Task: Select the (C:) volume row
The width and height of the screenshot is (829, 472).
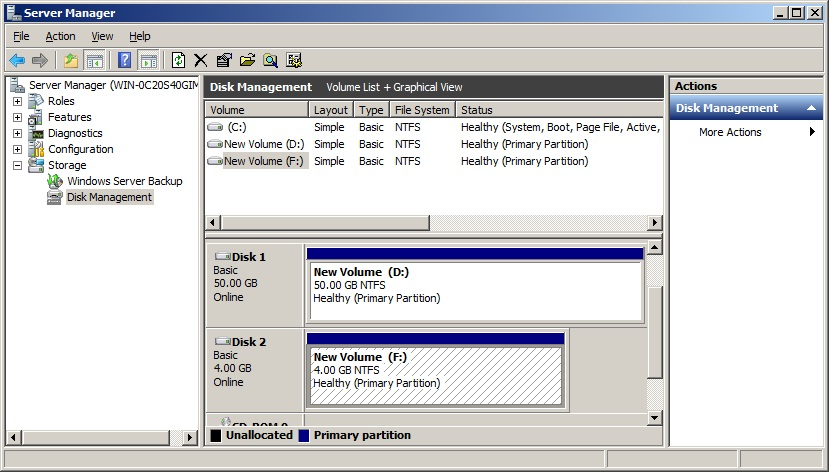Action: (x=434, y=127)
